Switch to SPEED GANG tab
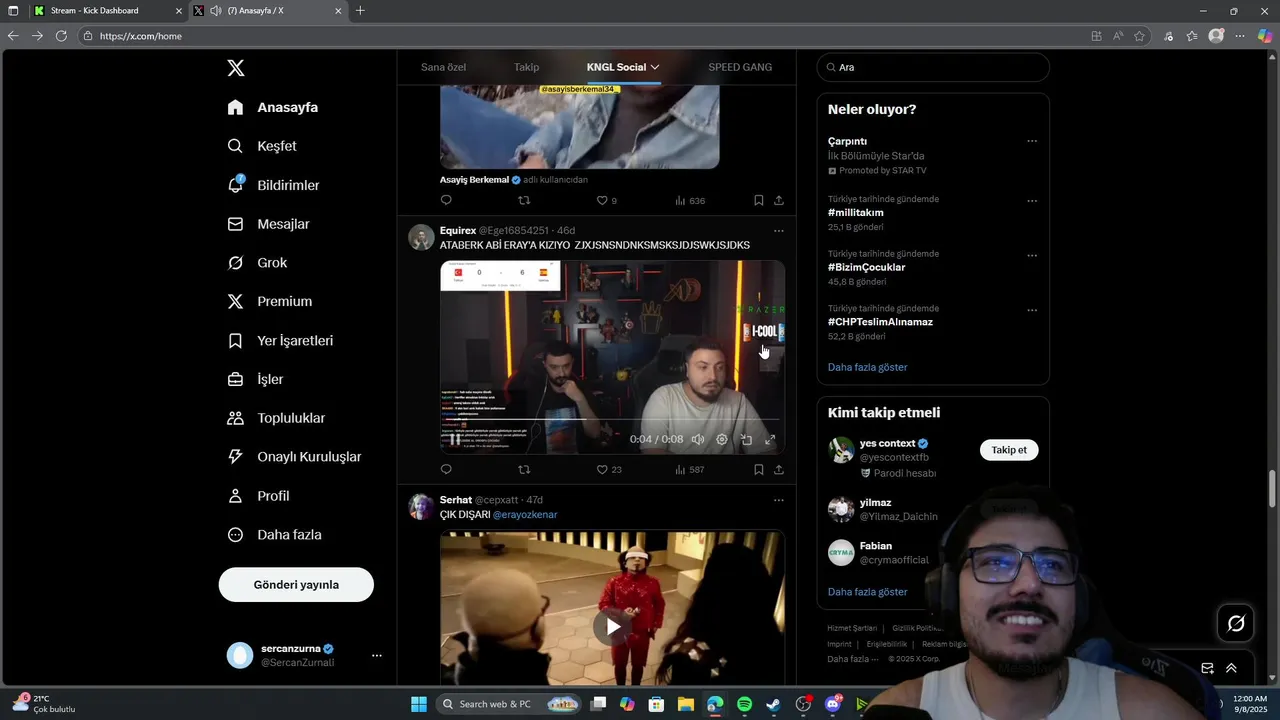 point(740,67)
